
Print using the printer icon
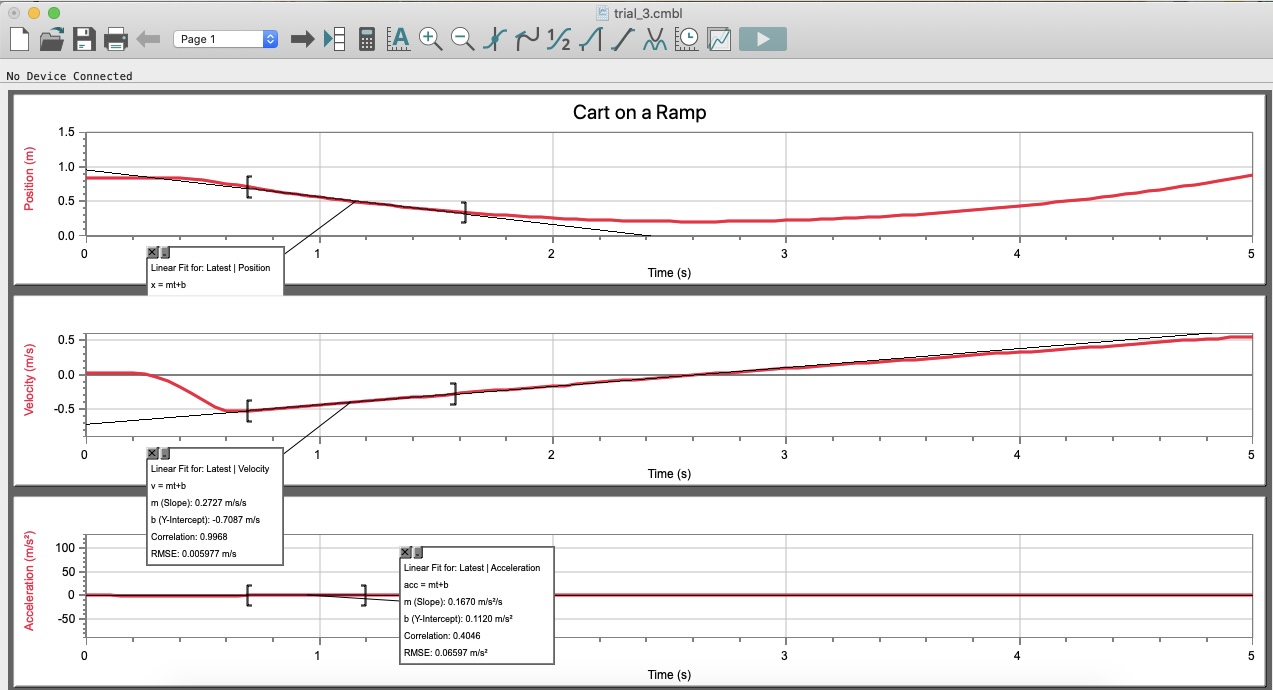pyautogui.click(x=116, y=39)
